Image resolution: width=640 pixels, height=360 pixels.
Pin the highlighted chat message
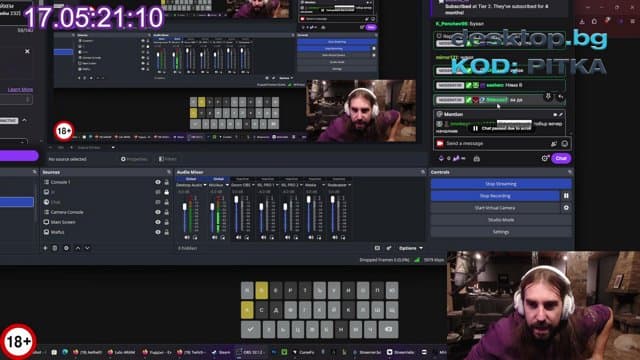tap(548, 97)
